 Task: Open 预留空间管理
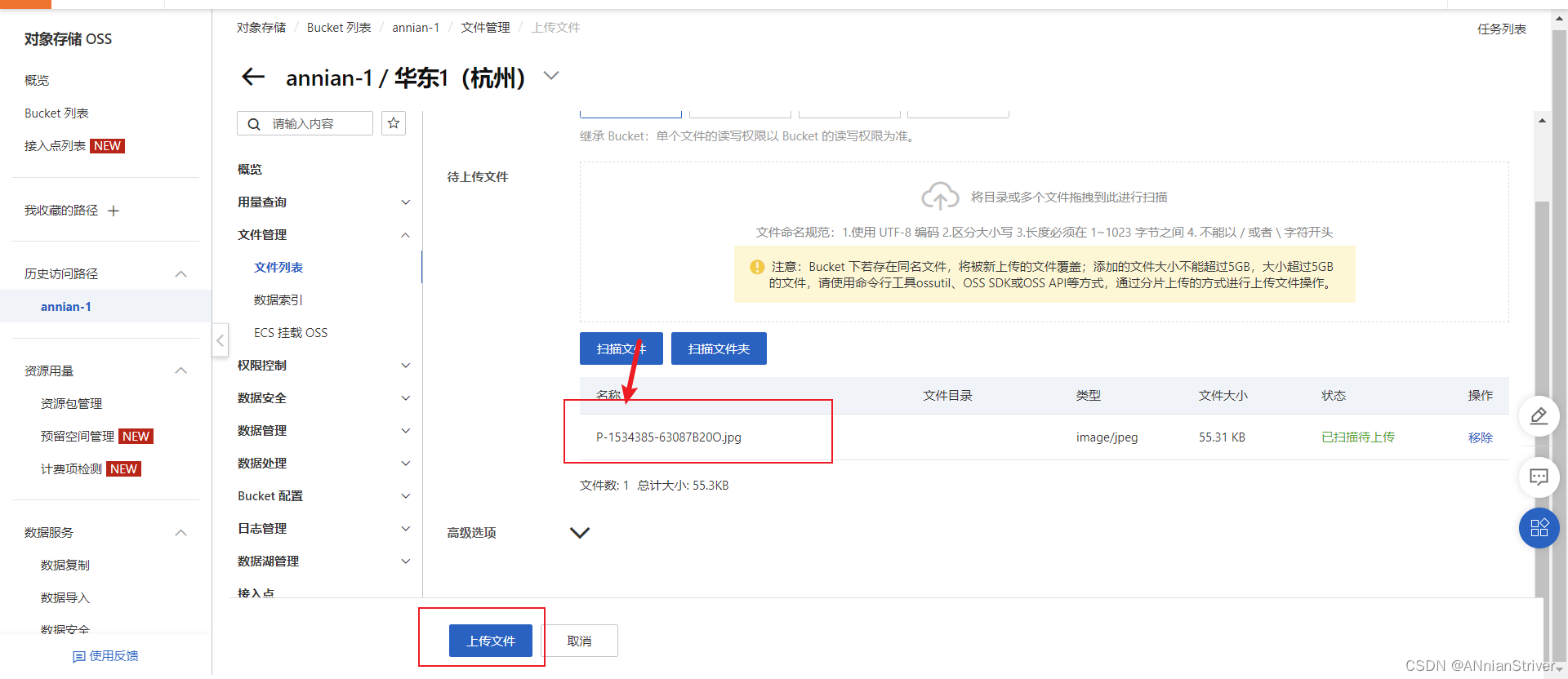click(78, 436)
